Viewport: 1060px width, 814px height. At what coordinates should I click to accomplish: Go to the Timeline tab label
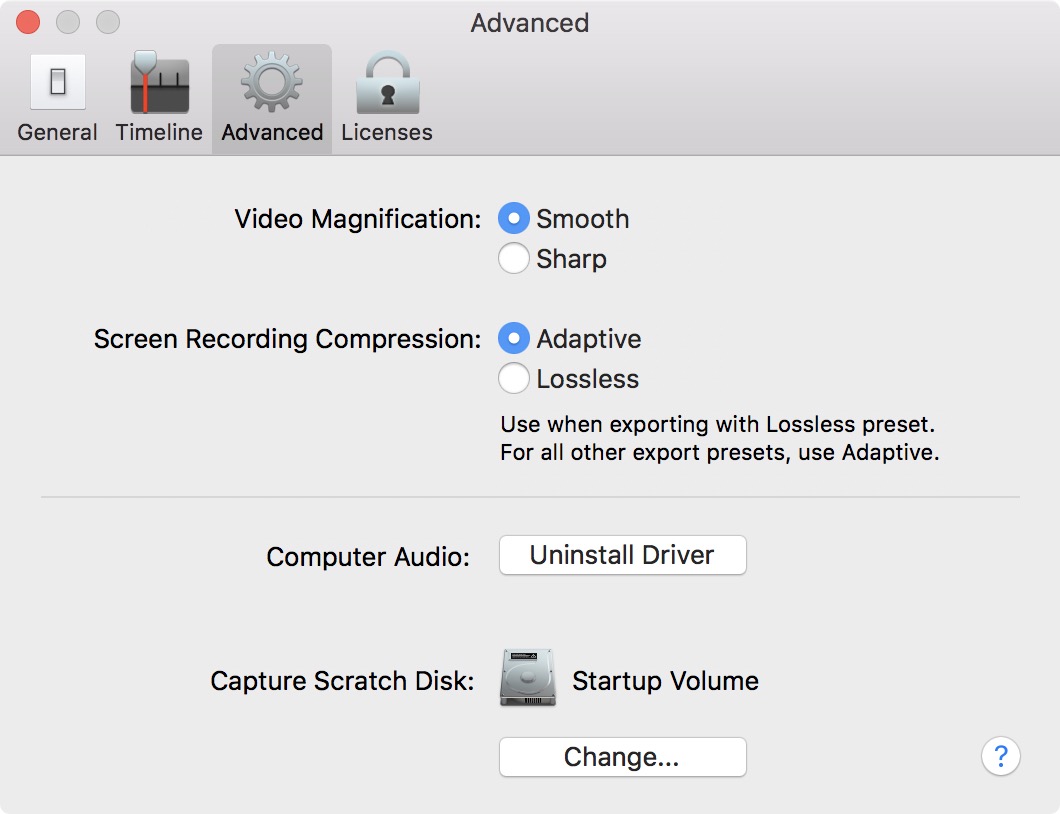click(x=159, y=133)
